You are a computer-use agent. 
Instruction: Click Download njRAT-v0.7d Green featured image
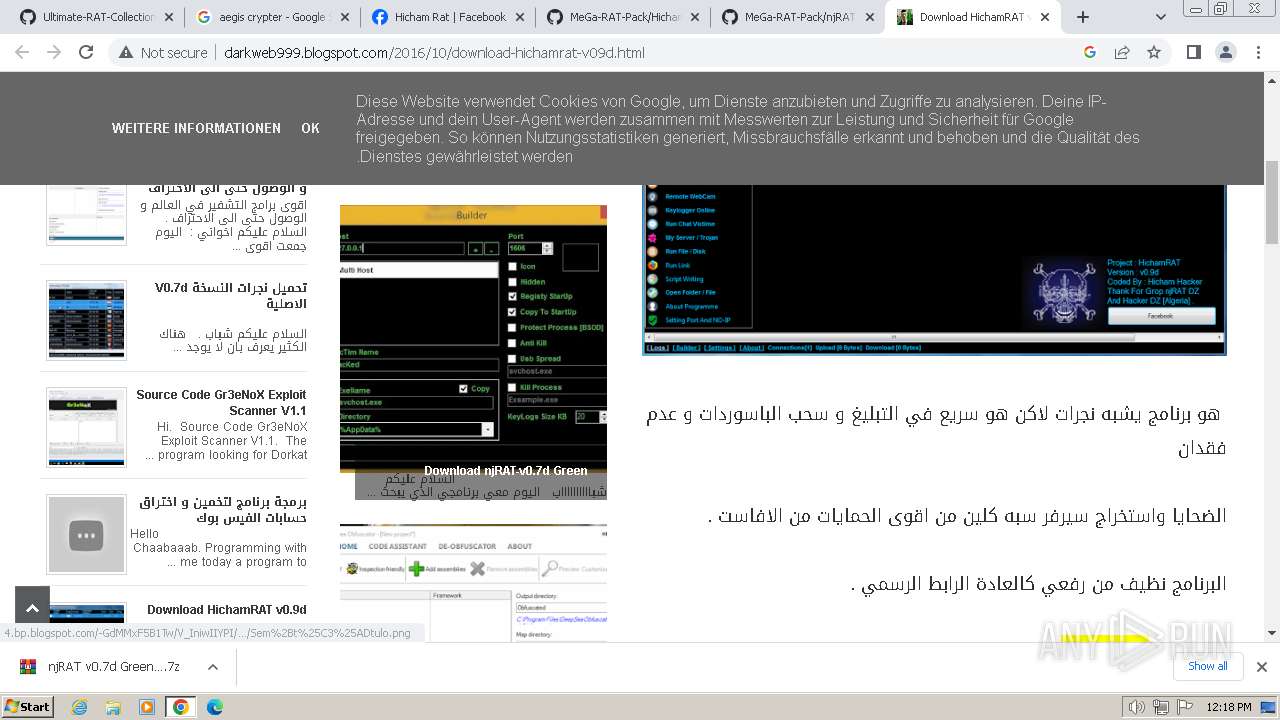[473, 352]
